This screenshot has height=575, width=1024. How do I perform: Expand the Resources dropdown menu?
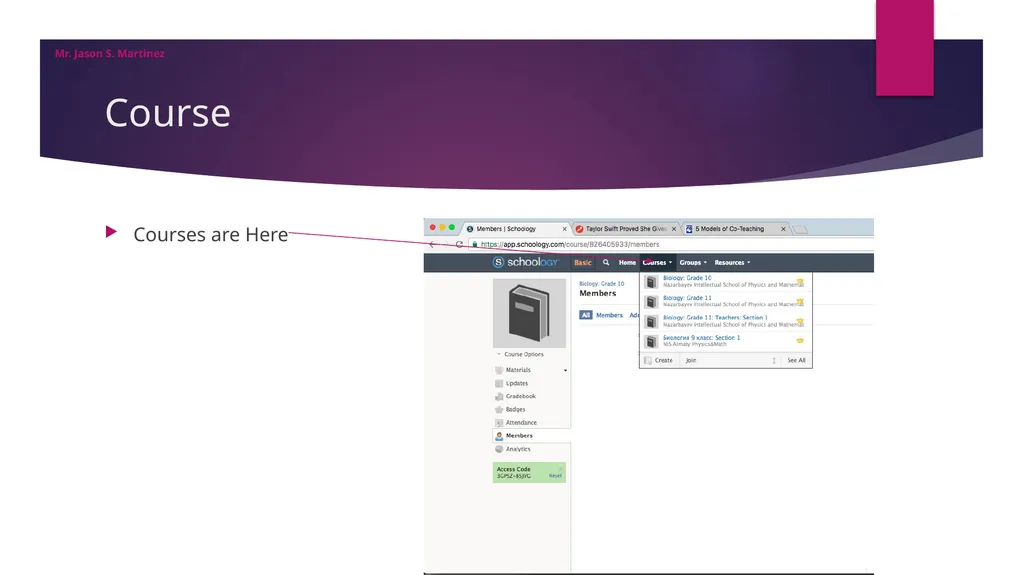[732, 263]
